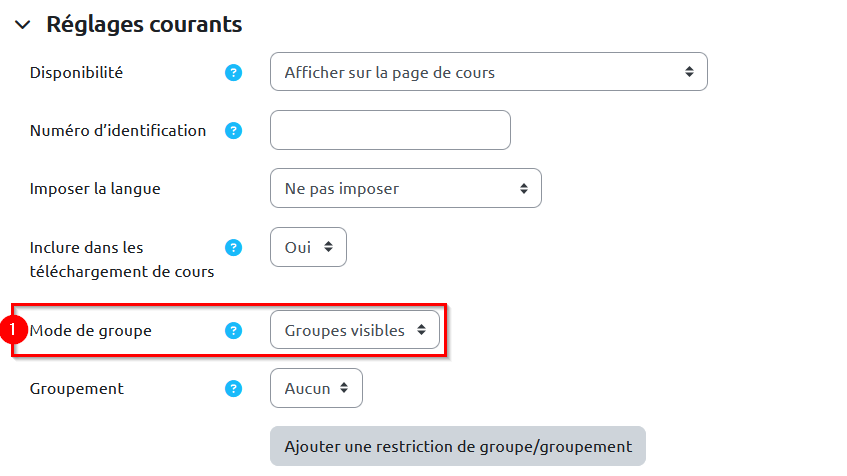The height and width of the screenshot is (476, 847).
Task: Click the Réglages courants section heading
Action: [x=144, y=24]
